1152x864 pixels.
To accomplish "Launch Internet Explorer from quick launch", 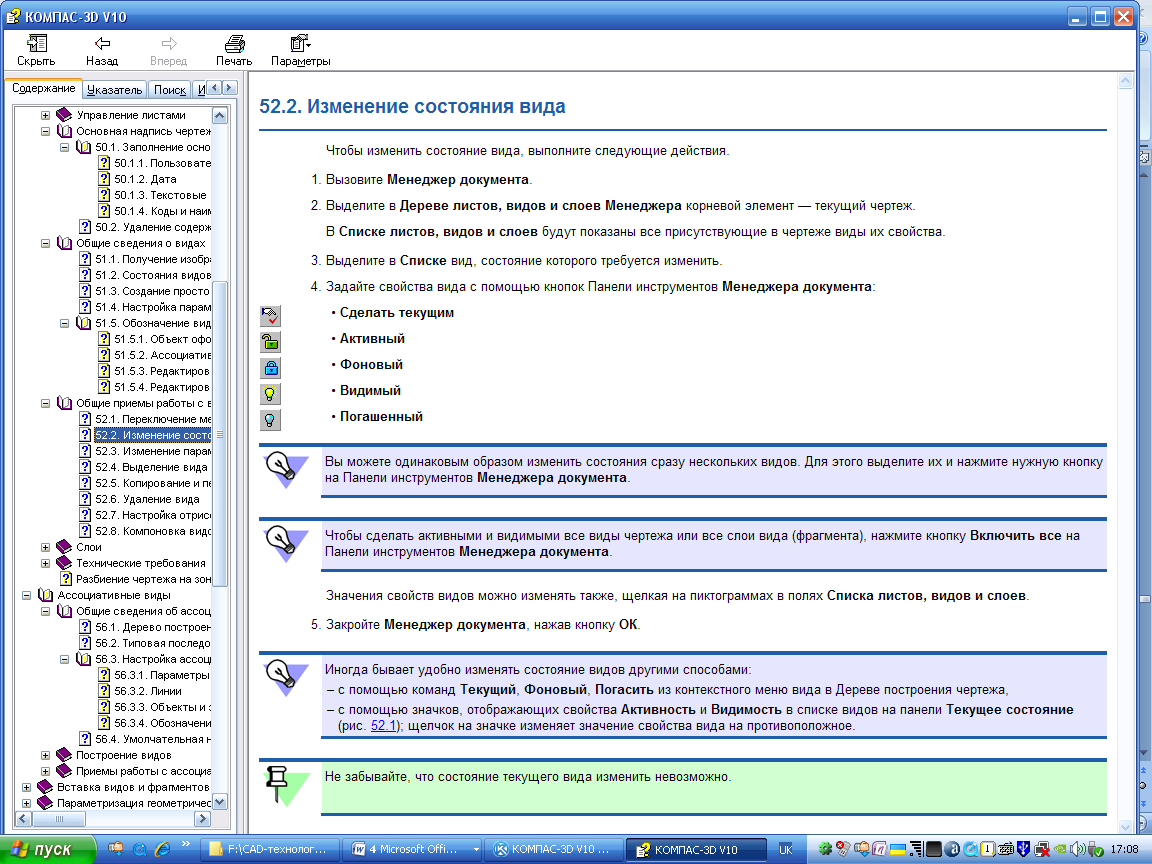I will pos(162,849).
